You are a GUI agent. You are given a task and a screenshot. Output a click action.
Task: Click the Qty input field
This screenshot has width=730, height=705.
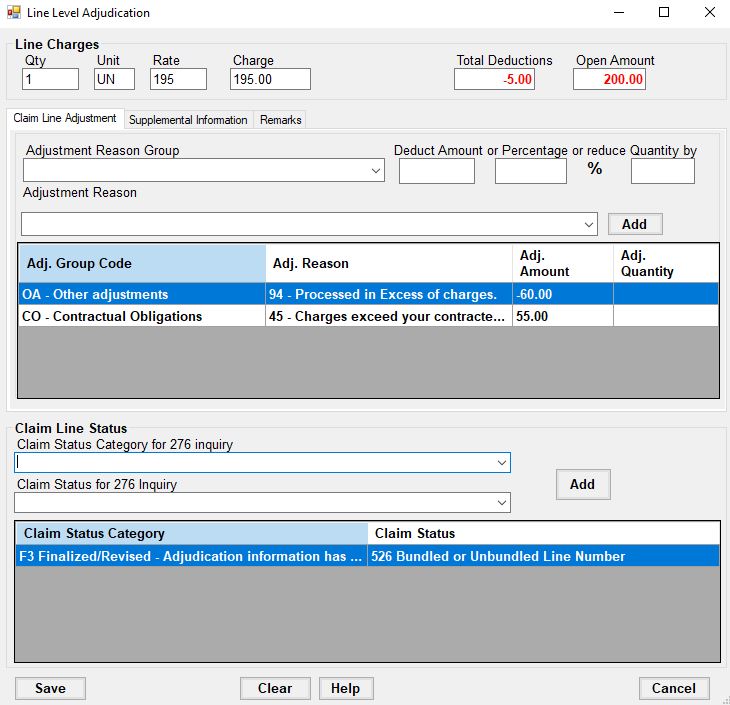point(50,79)
